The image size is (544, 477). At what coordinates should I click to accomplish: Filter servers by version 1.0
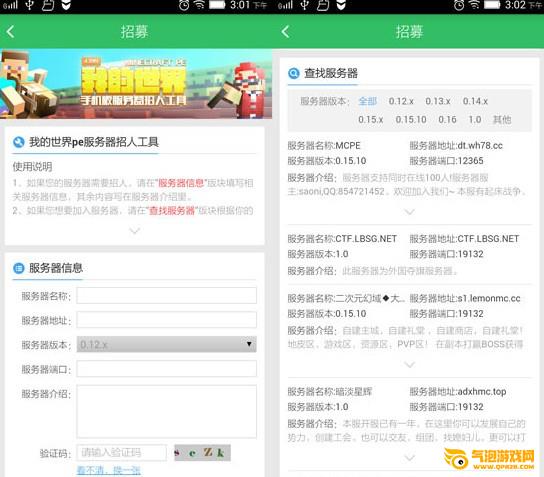point(475,120)
